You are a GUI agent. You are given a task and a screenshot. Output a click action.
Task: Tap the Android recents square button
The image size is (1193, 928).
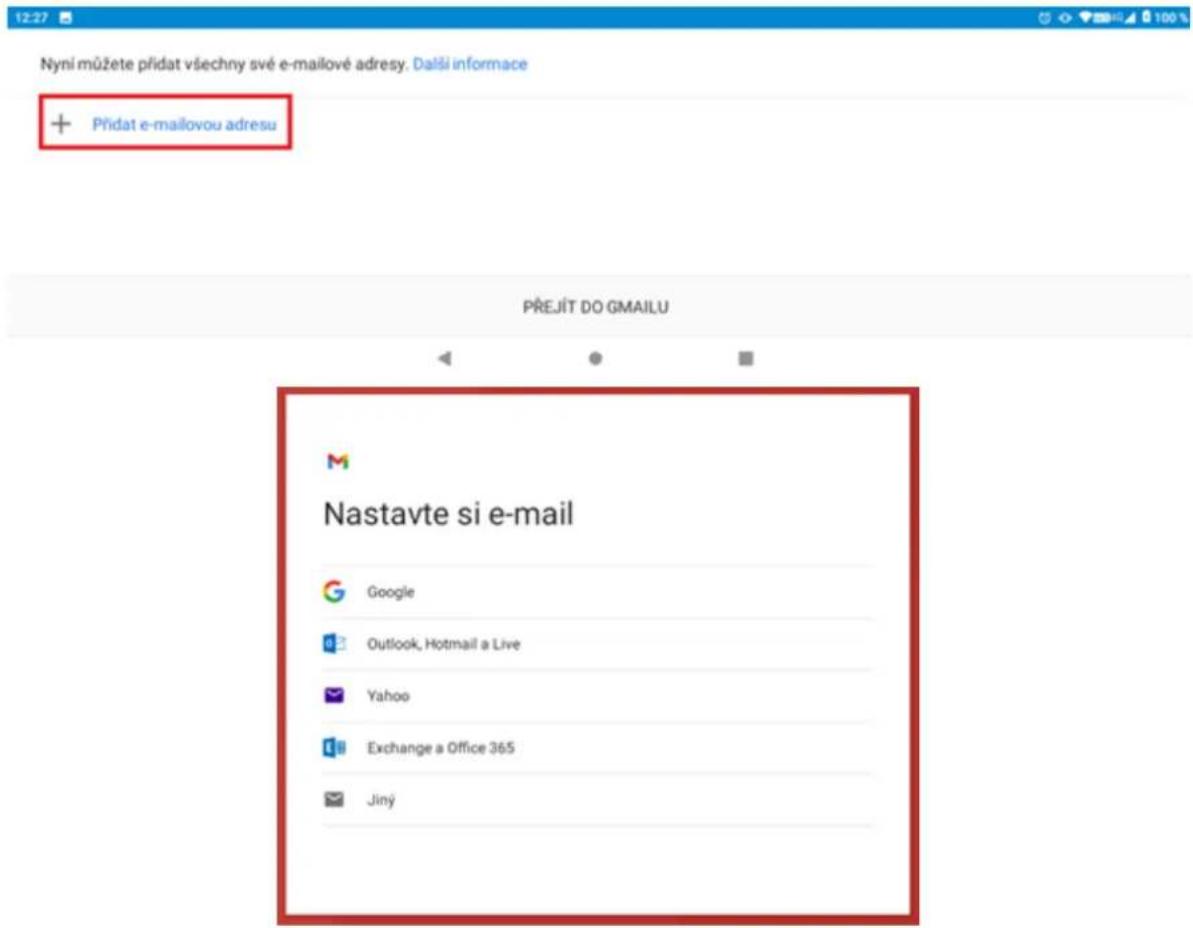coord(746,358)
